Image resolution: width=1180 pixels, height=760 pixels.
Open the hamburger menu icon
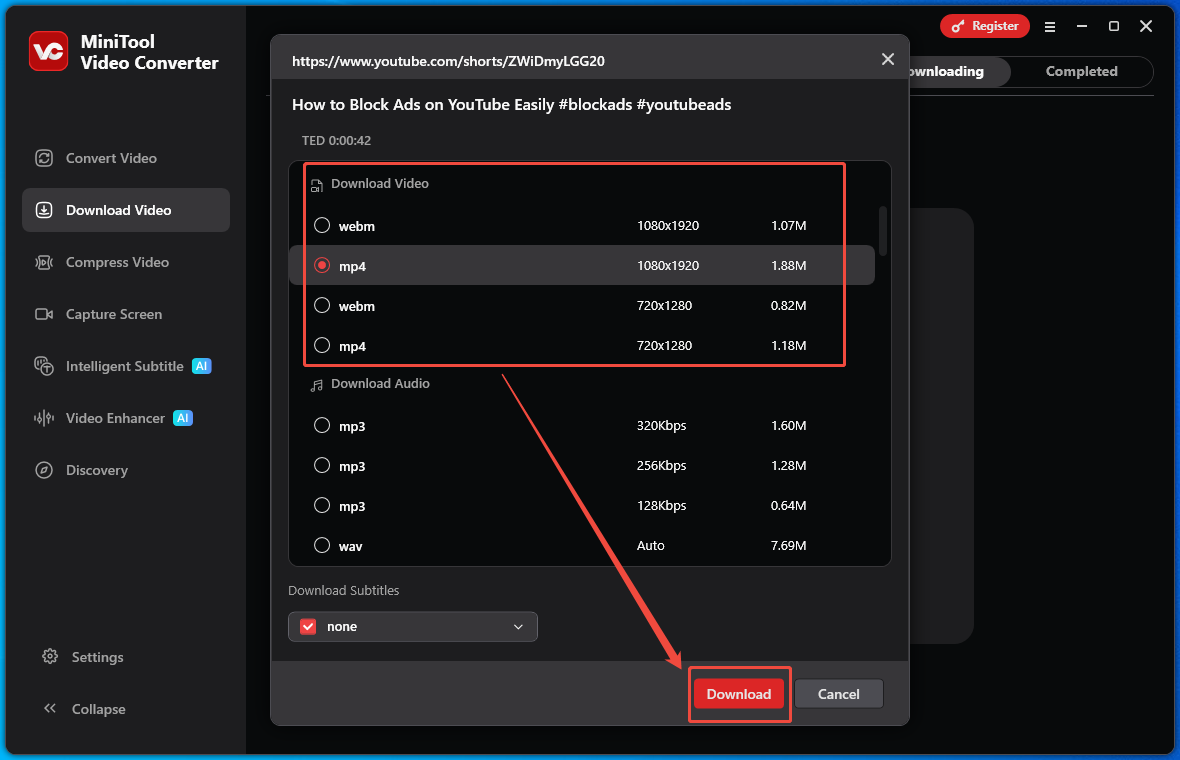coord(1050,27)
